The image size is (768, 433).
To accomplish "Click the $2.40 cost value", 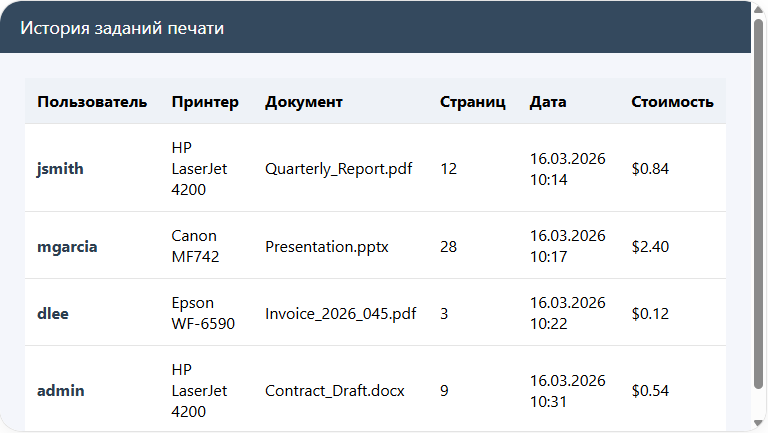I will click(650, 246).
